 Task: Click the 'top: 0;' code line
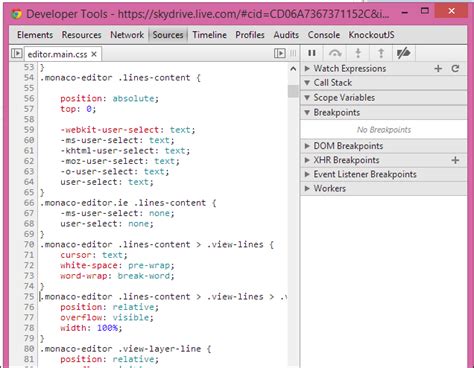click(x=78, y=109)
